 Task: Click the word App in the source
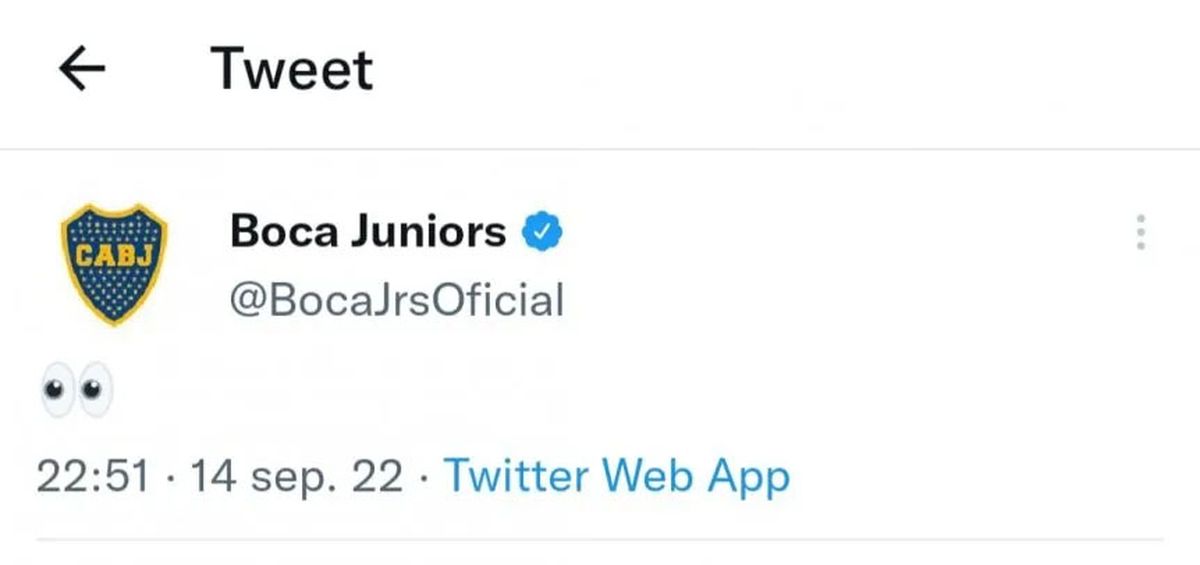click(x=749, y=477)
